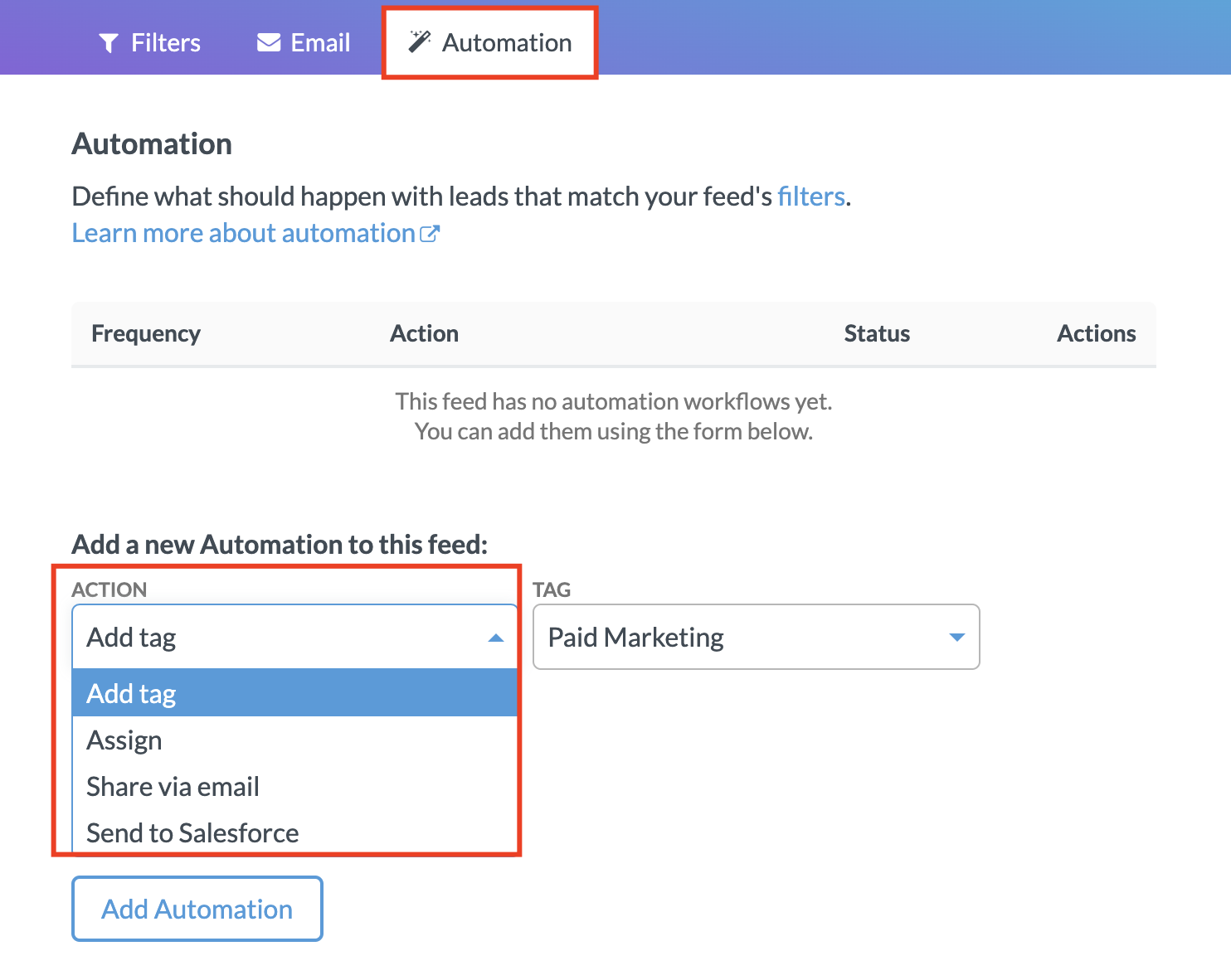Click the magic wand automation icon
The image size is (1231, 980).
(x=420, y=41)
